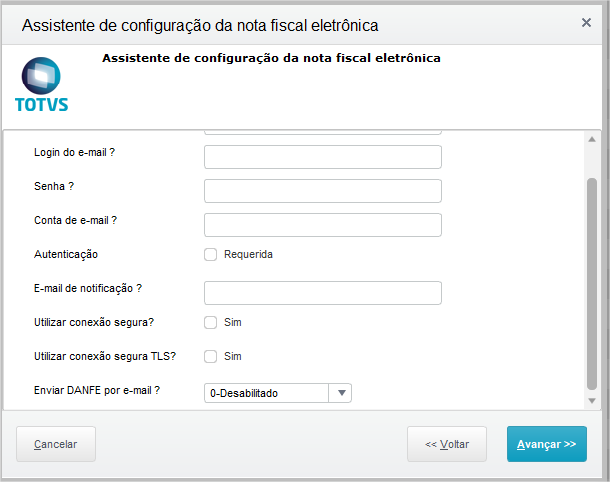Viewport: 610px width, 482px height.
Task: Go back with the Voltar button
Action: coord(447,444)
